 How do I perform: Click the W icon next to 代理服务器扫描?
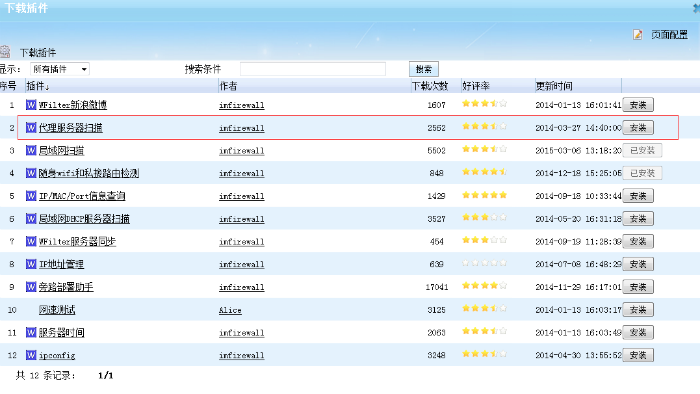click(31, 128)
